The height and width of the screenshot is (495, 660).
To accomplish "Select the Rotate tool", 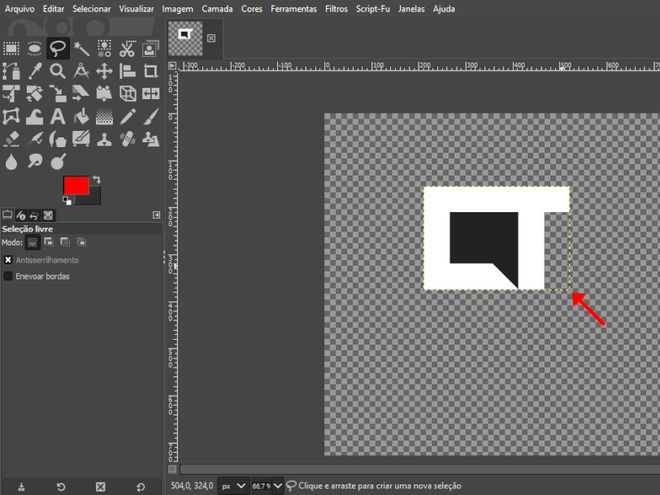I will click(35, 93).
